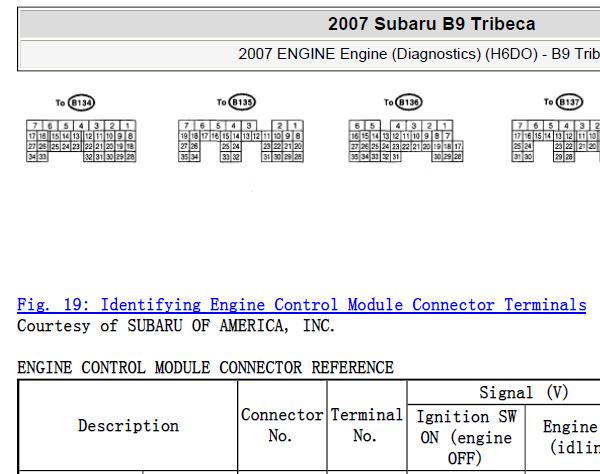Screen dimensions: 600x474
Task: Click the 'Signal (V)' table header
Action: (x=523, y=393)
